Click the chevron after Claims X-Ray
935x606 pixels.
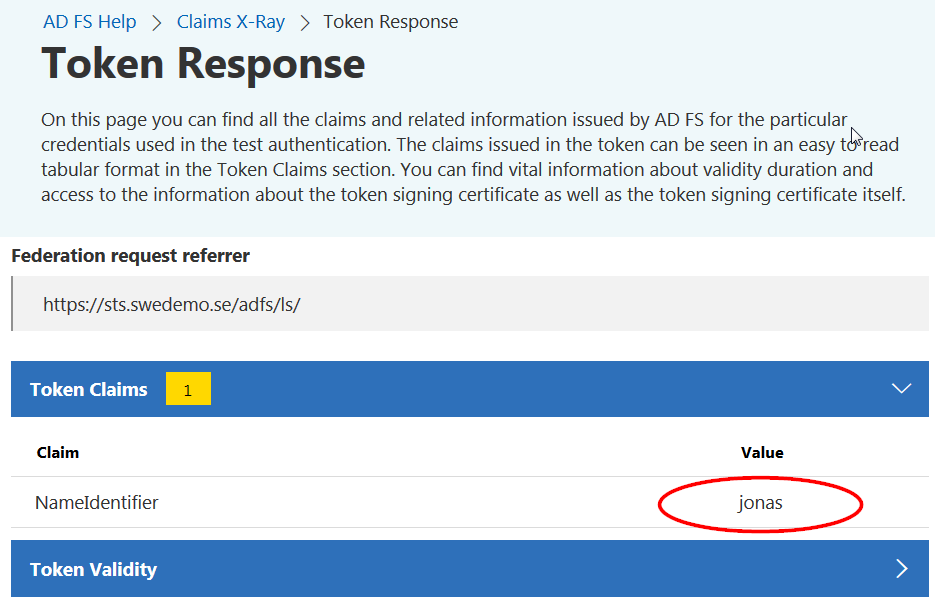click(305, 22)
